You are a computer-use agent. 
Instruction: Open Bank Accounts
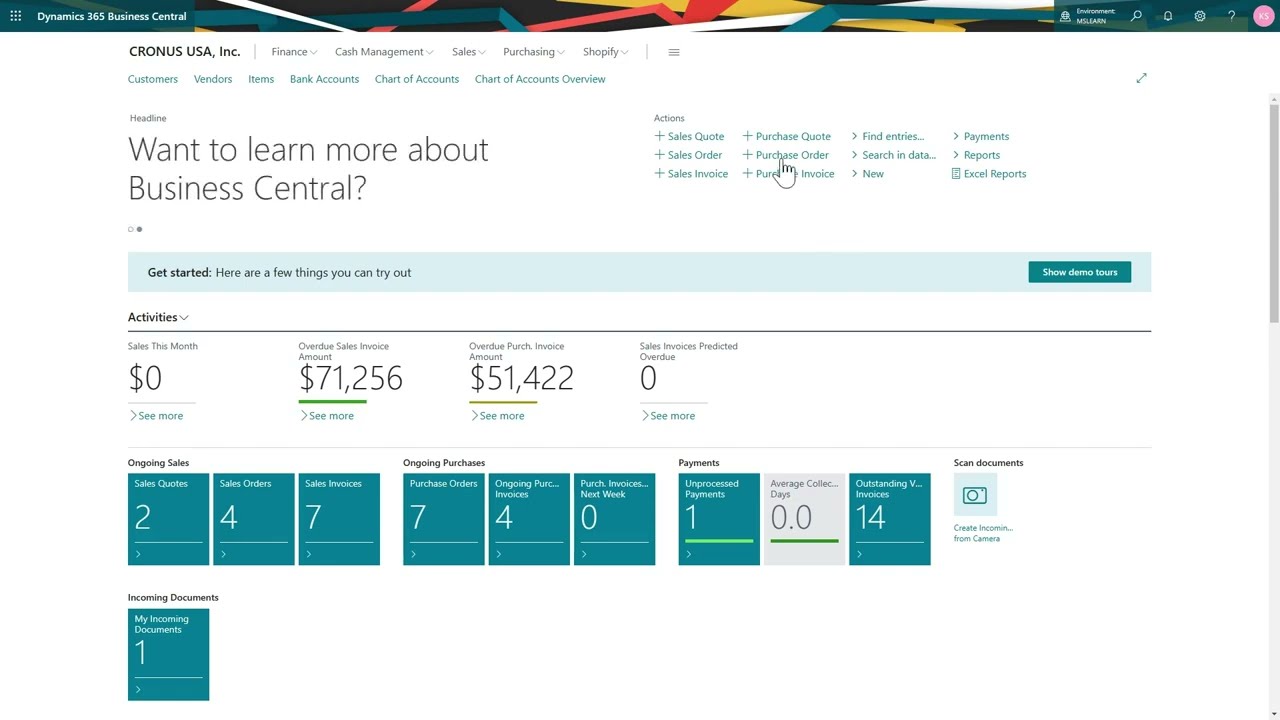(x=324, y=79)
